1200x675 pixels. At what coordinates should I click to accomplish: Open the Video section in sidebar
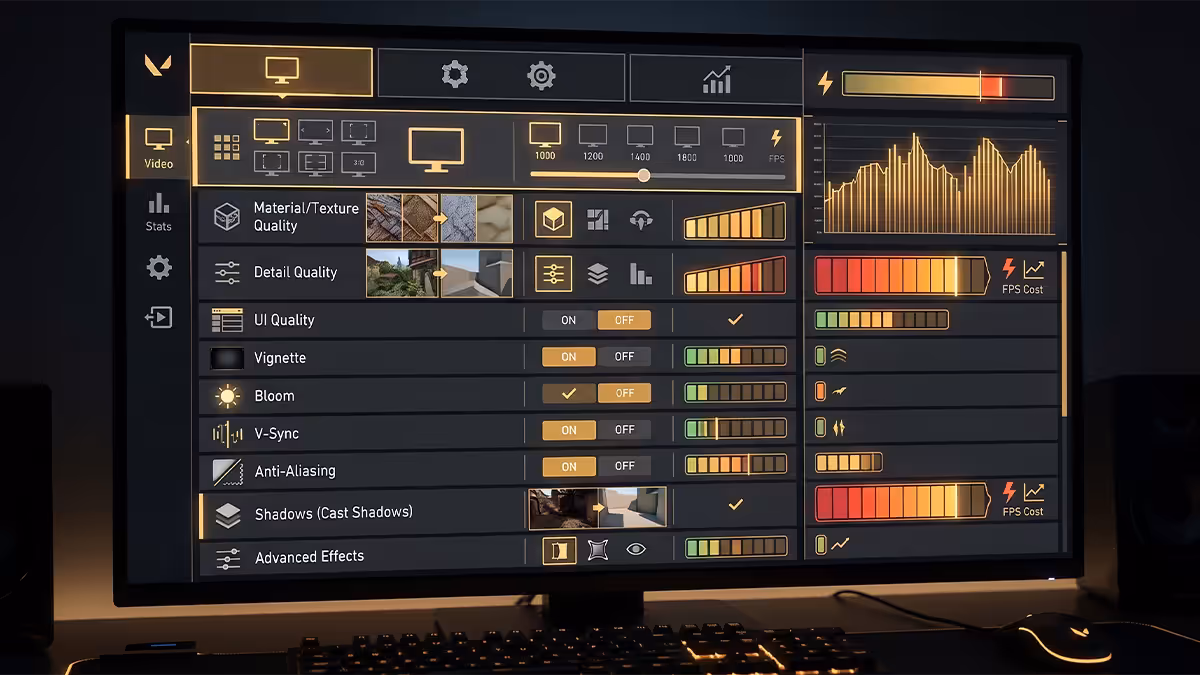(158, 147)
